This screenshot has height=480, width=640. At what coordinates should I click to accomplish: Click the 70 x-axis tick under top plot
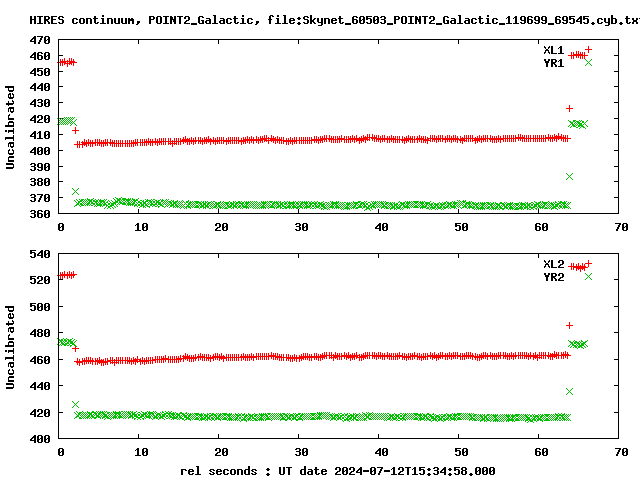621,227
